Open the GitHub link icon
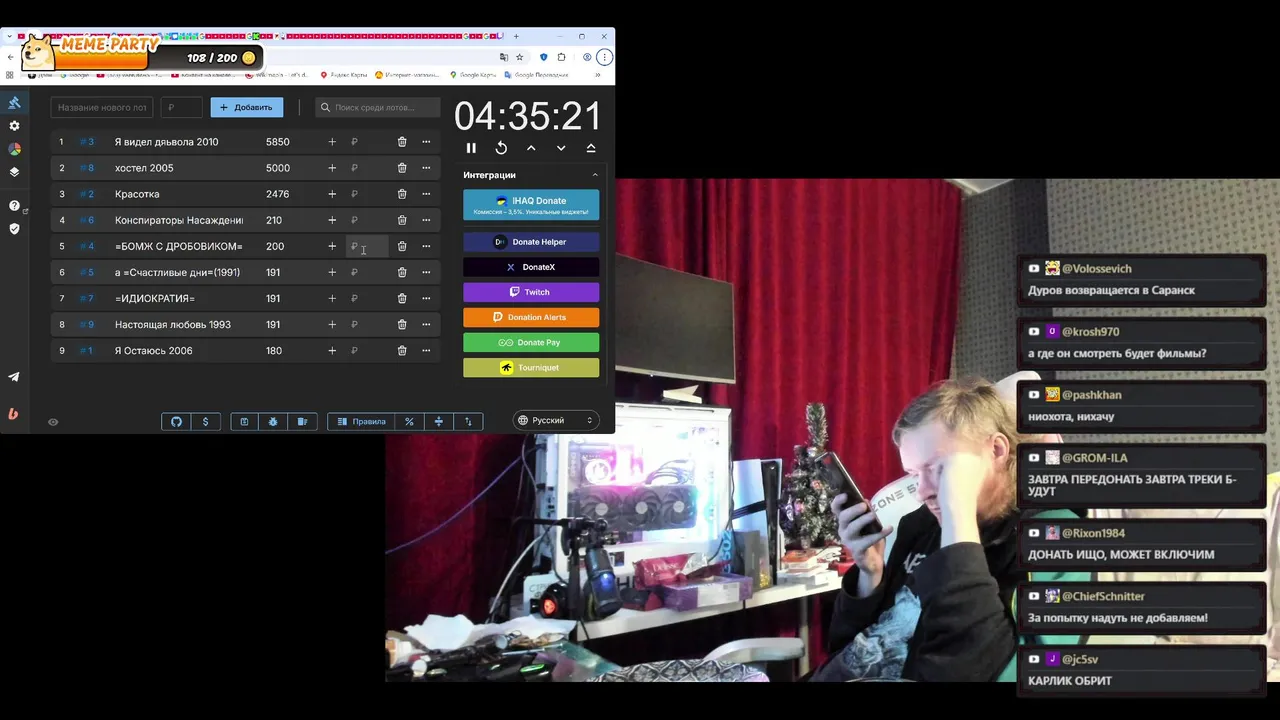 176,422
